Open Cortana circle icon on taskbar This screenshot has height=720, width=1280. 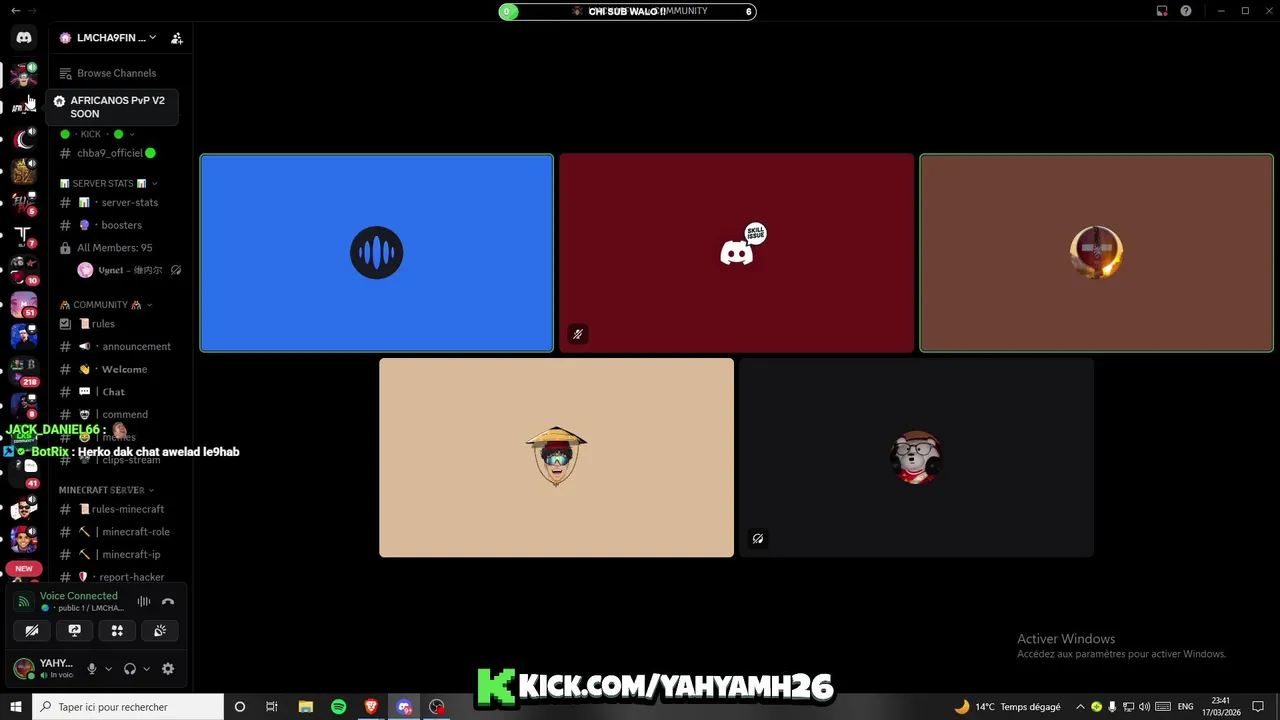[240, 707]
